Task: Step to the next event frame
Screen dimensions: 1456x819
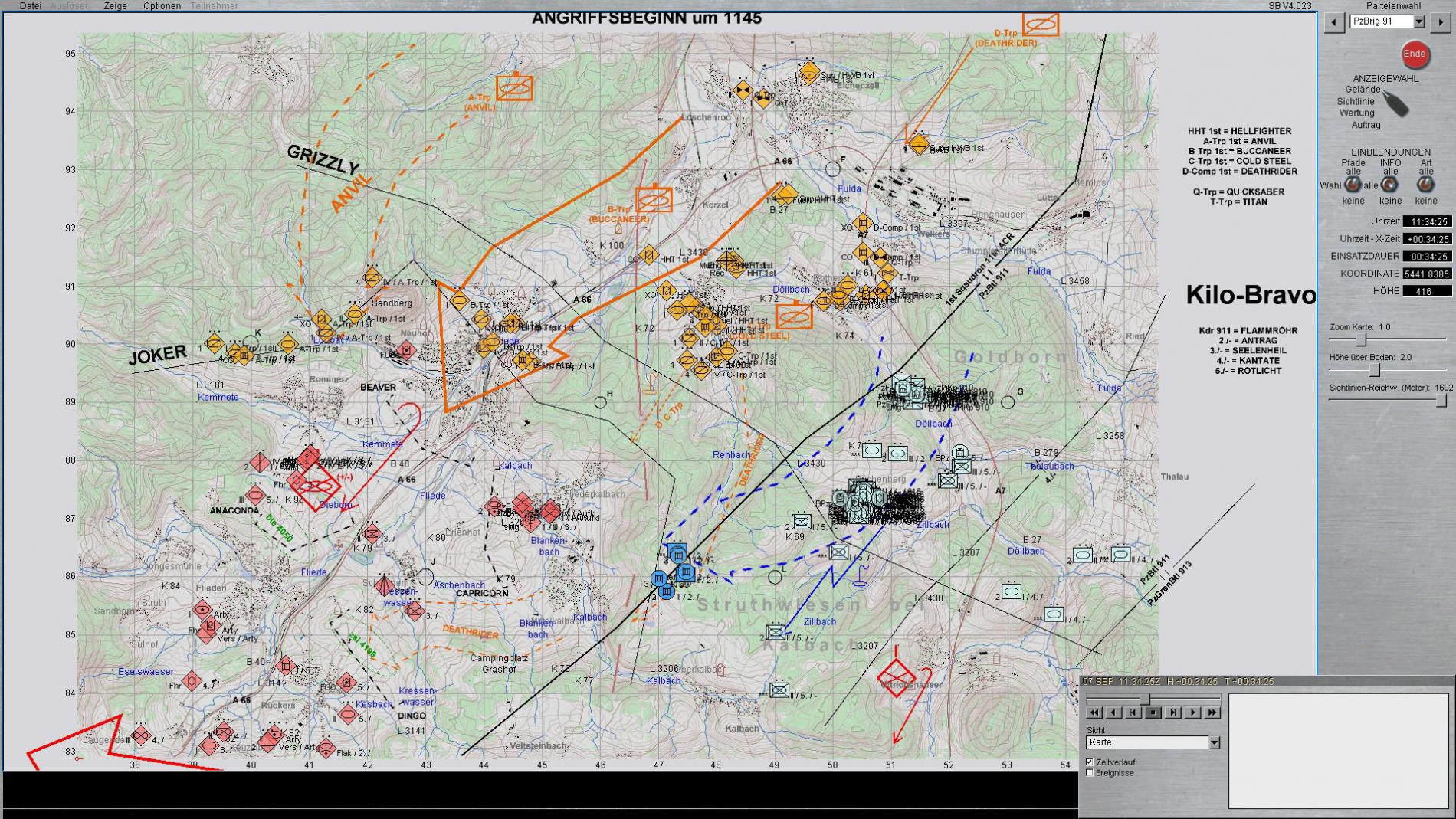Action: coord(1172,713)
